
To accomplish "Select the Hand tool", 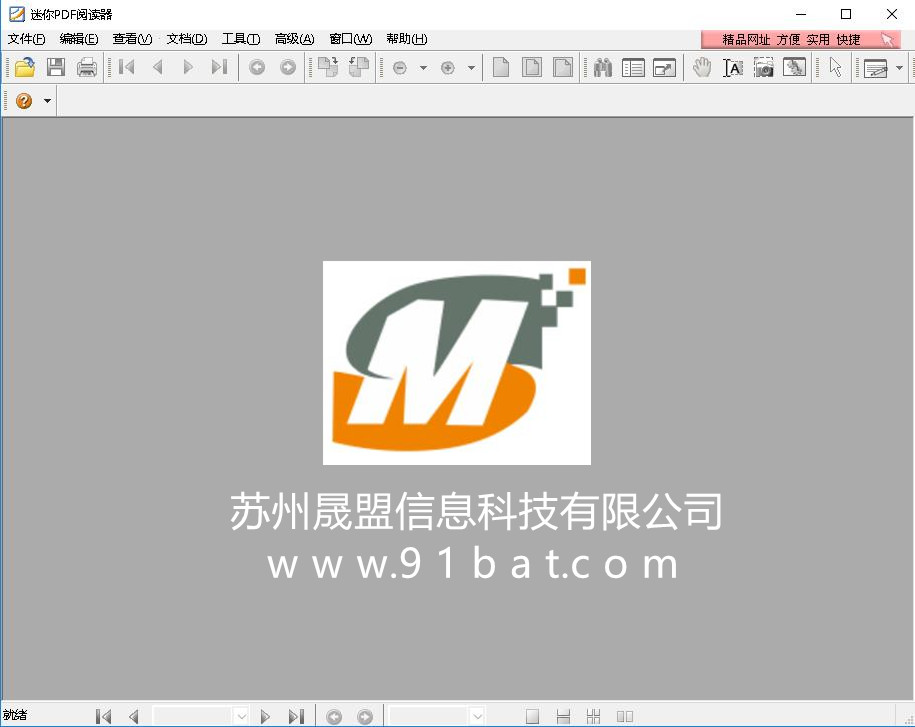I will tap(702, 67).
